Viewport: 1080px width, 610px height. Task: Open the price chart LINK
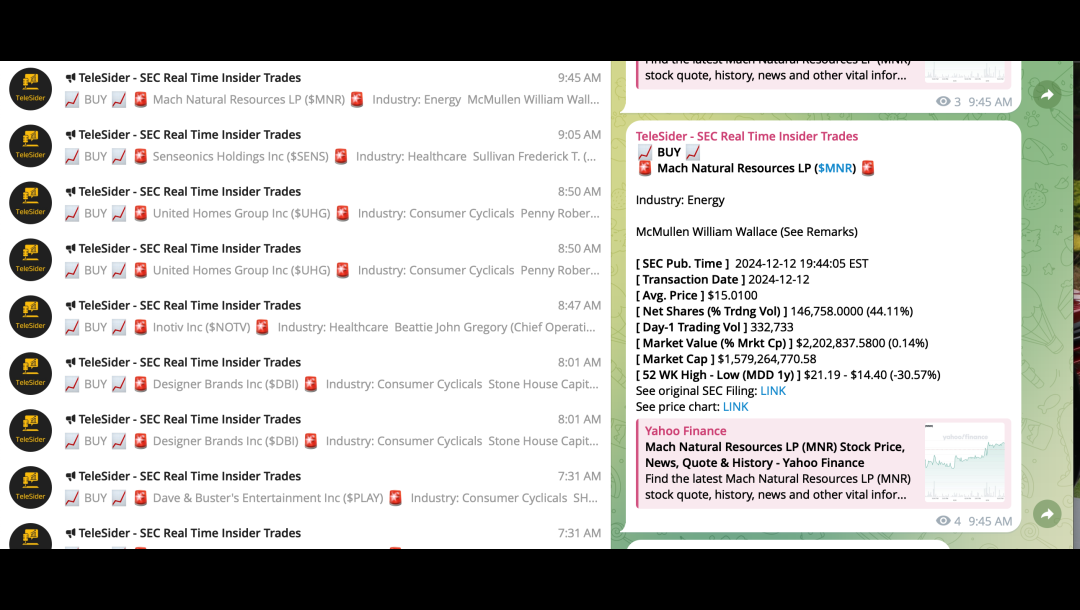click(736, 407)
